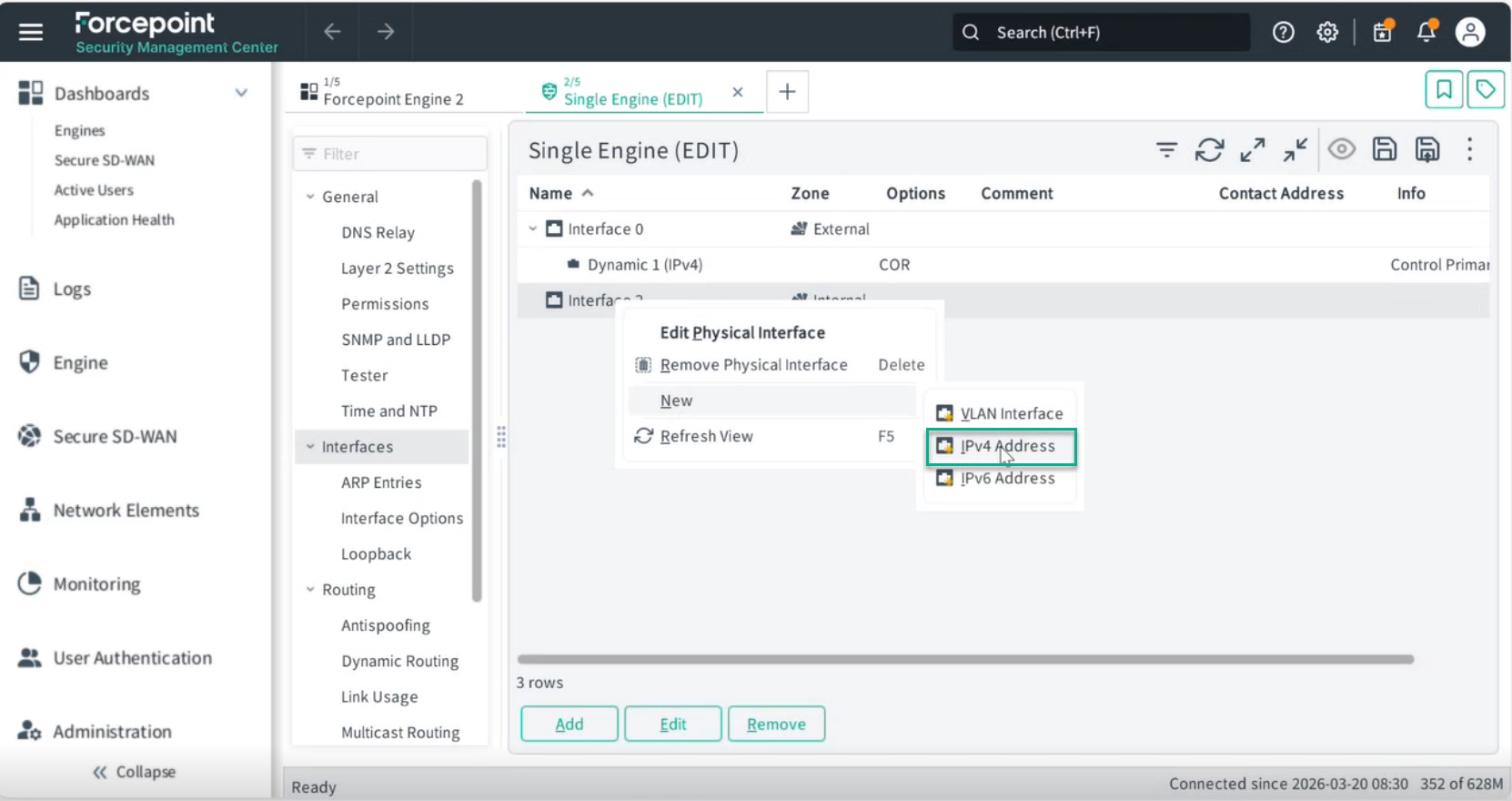Choose Remove Physical Interface

coord(753,365)
